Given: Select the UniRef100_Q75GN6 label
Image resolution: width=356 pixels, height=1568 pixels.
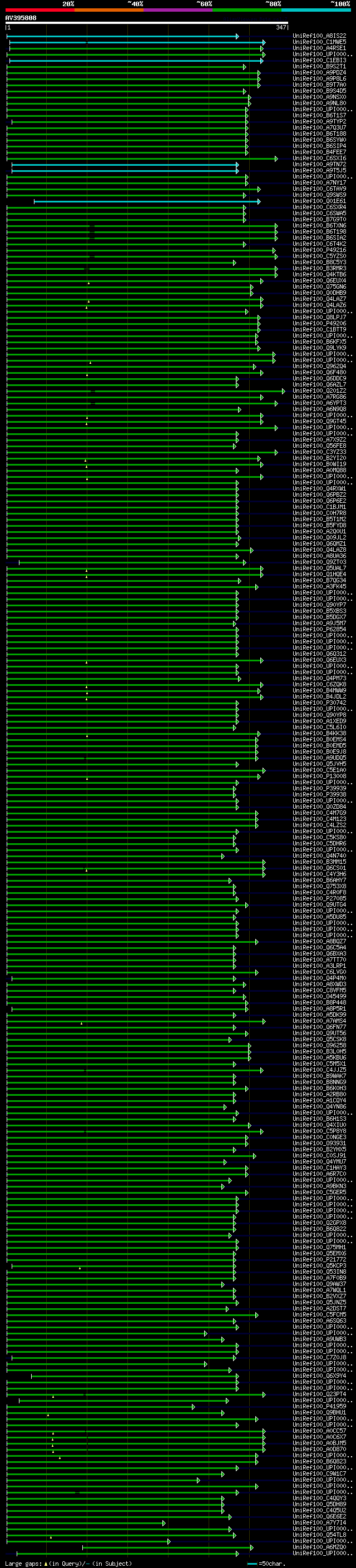Looking at the screenshot, I should pyautogui.click(x=319, y=286).
